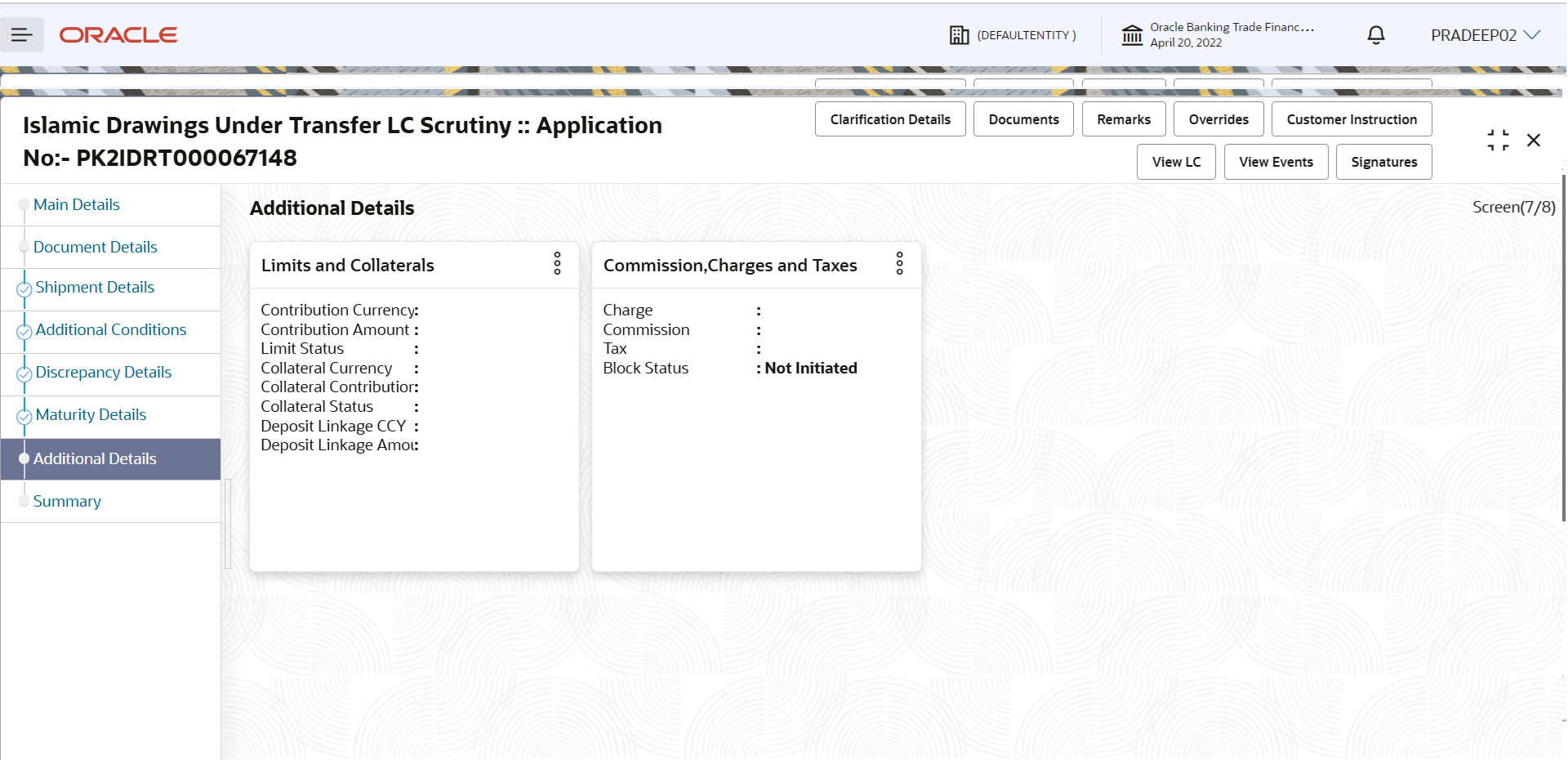Click the bank branch icon

pyautogui.click(x=1132, y=35)
